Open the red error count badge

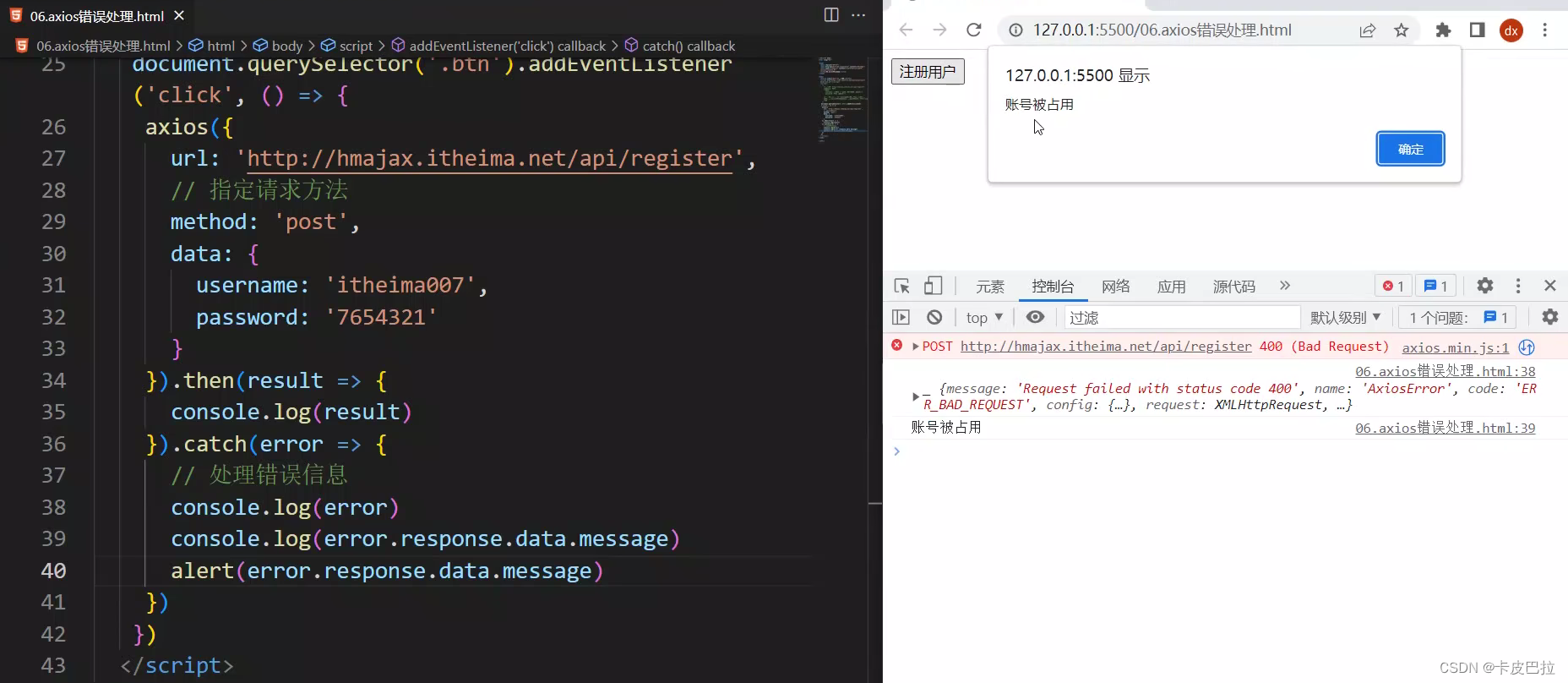click(x=1393, y=286)
